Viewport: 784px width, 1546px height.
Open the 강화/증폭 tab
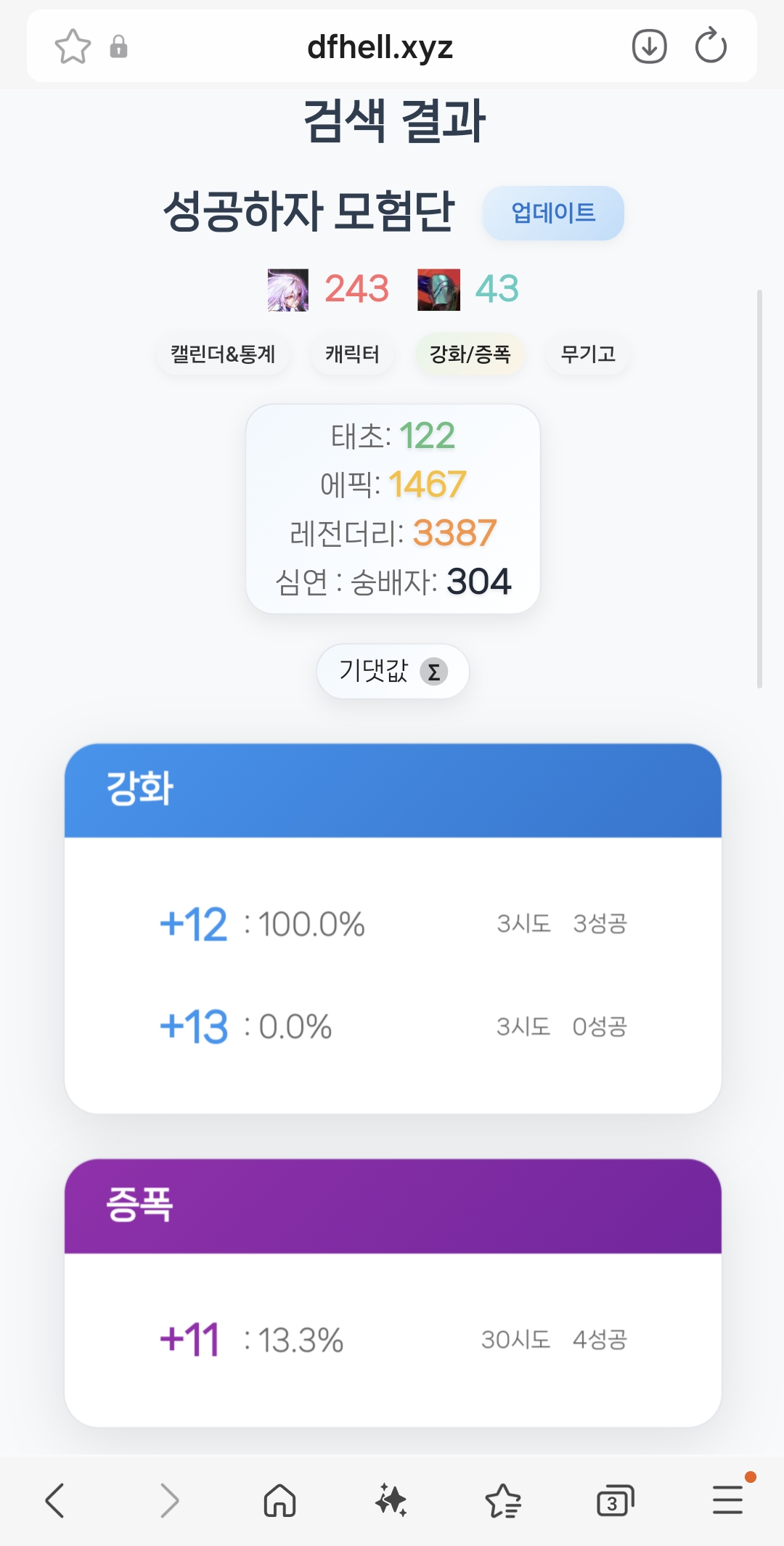coord(470,354)
